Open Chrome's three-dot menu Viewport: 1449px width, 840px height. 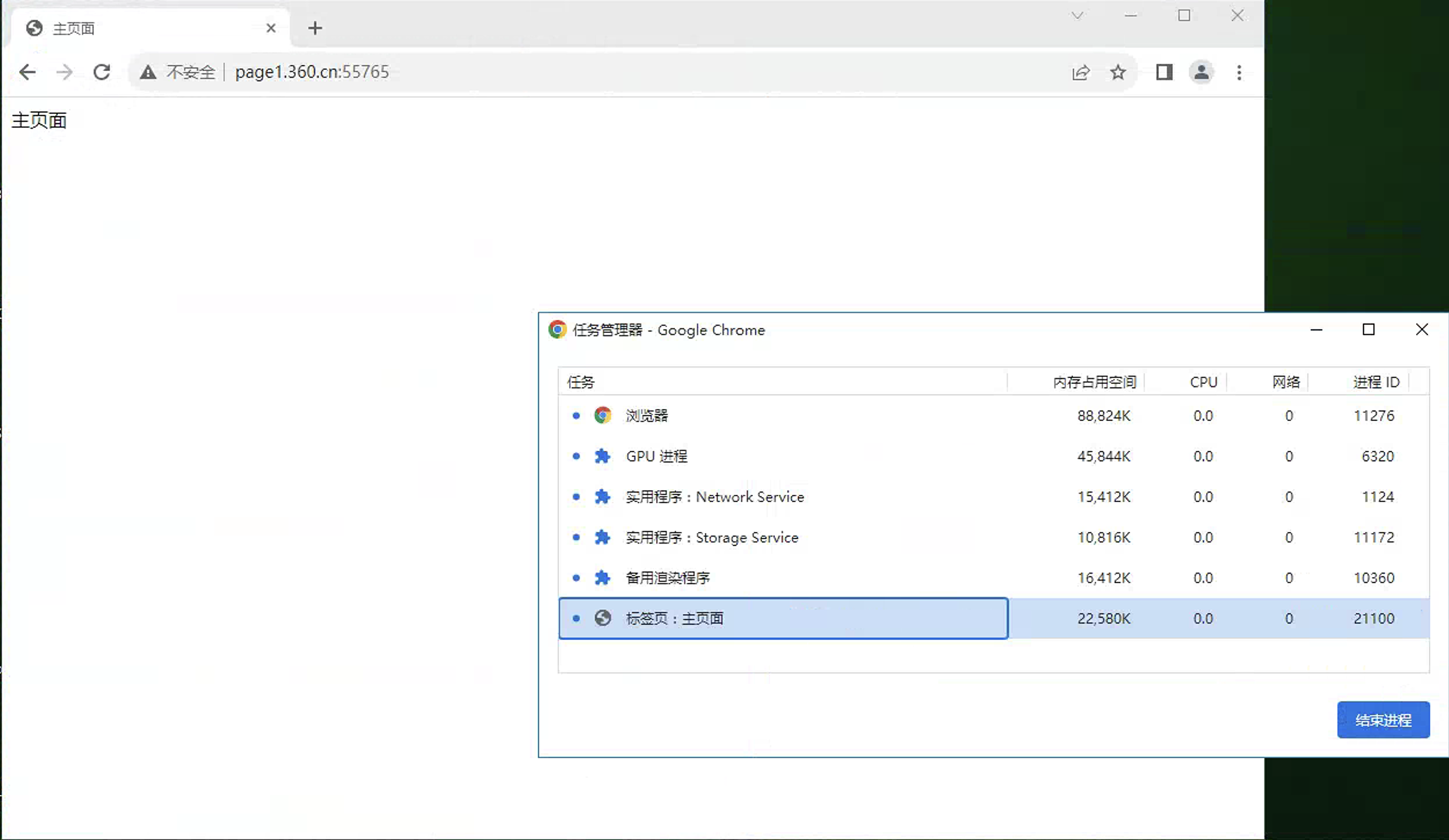(1239, 73)
